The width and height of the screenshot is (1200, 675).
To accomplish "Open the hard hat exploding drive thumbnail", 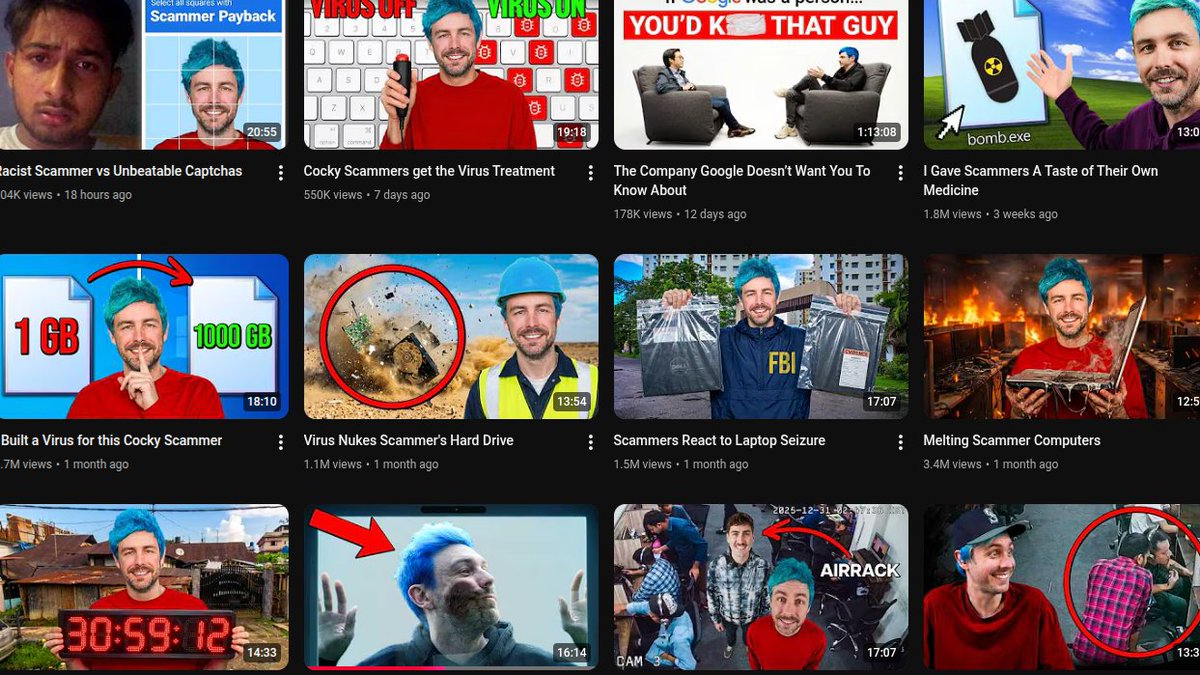I will pos(451,337).
